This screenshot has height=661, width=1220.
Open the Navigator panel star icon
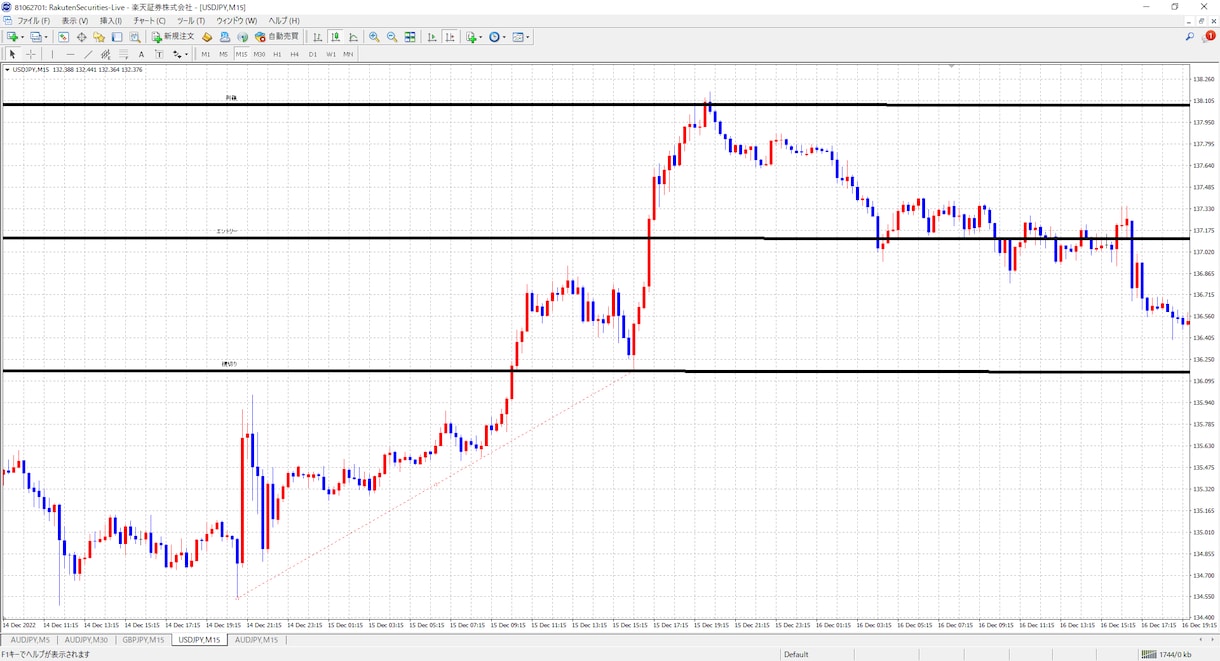[99, 37]
